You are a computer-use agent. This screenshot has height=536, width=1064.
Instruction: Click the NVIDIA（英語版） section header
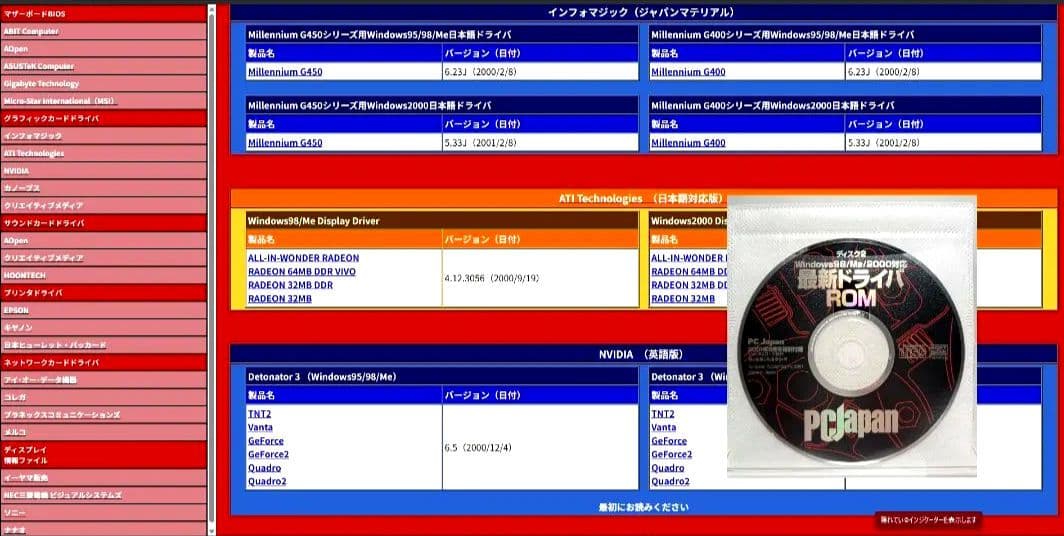643,354
